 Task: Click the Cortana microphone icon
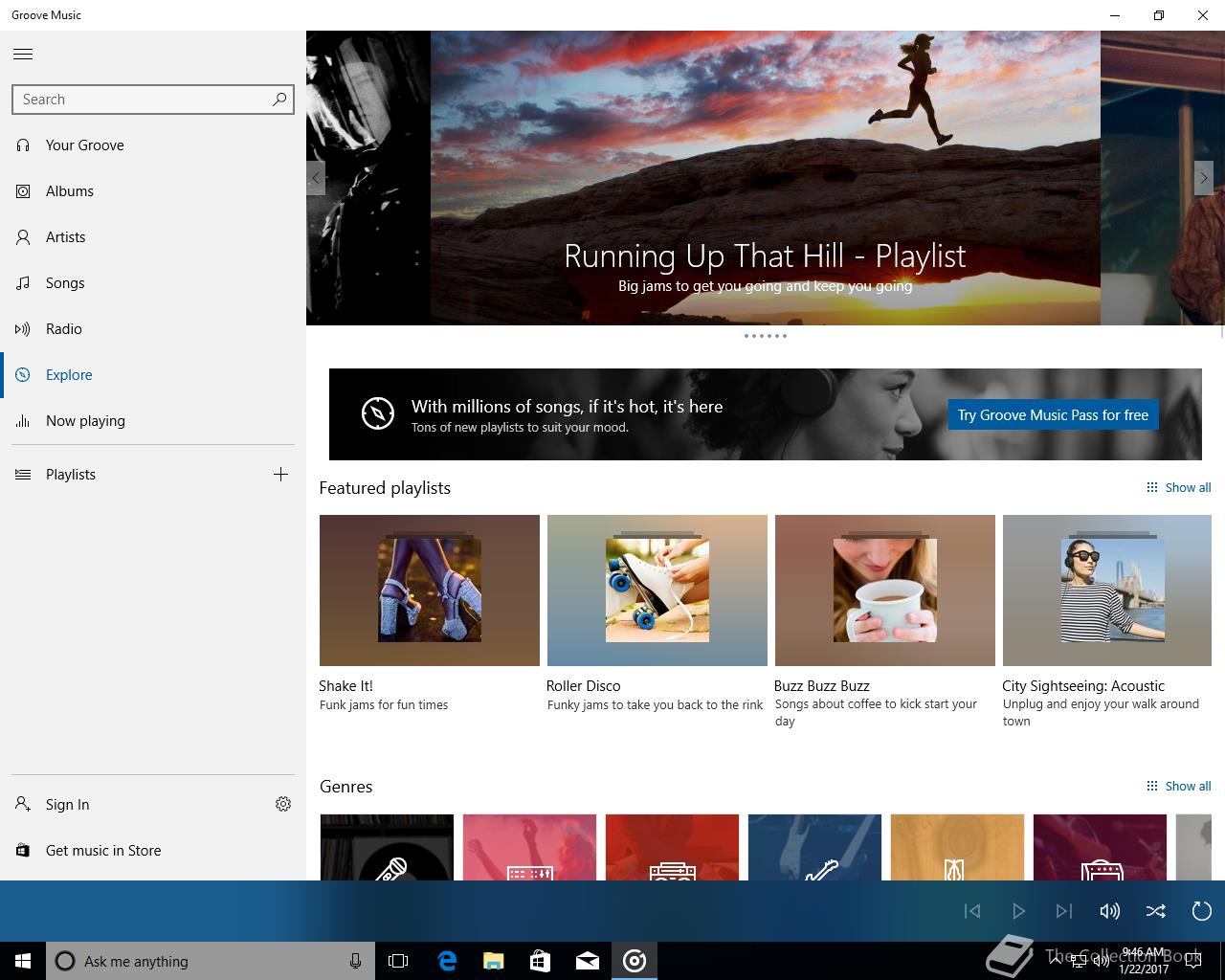pyautogui.click(x=355, y=961)
